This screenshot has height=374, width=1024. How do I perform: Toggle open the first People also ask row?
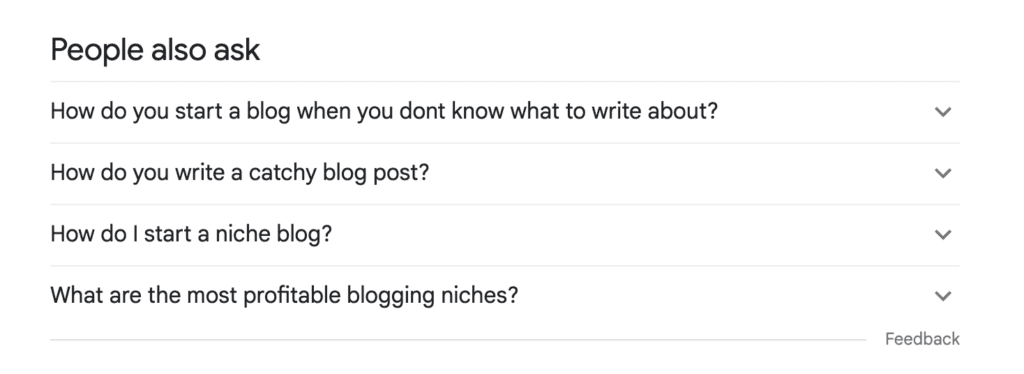[x=505, y=112]
